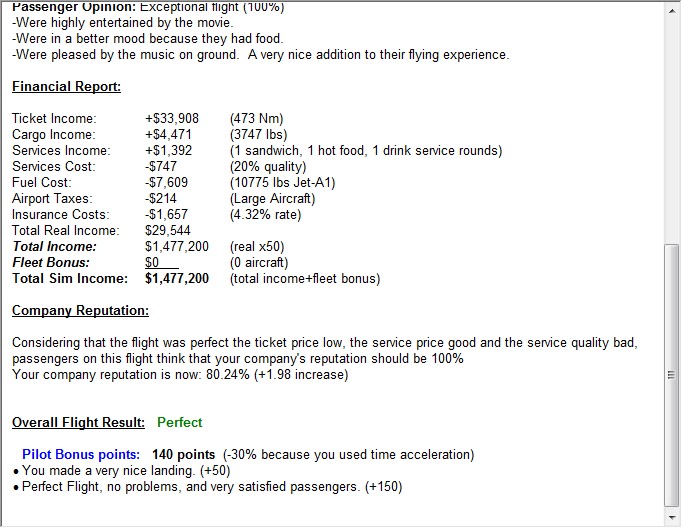Click the Total Real Income value $29,544

167,231
